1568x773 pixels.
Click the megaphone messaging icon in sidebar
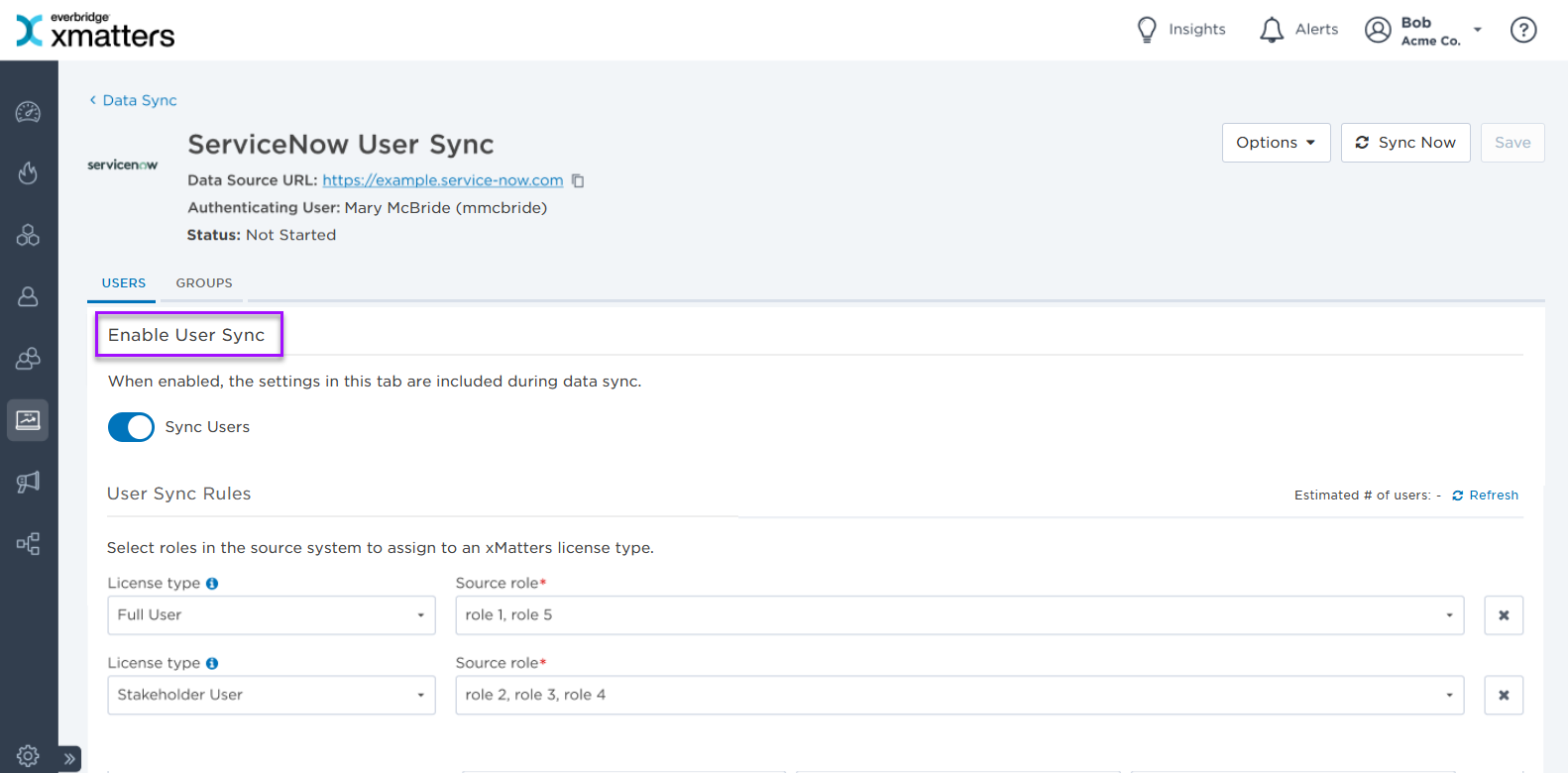point(28,482)
